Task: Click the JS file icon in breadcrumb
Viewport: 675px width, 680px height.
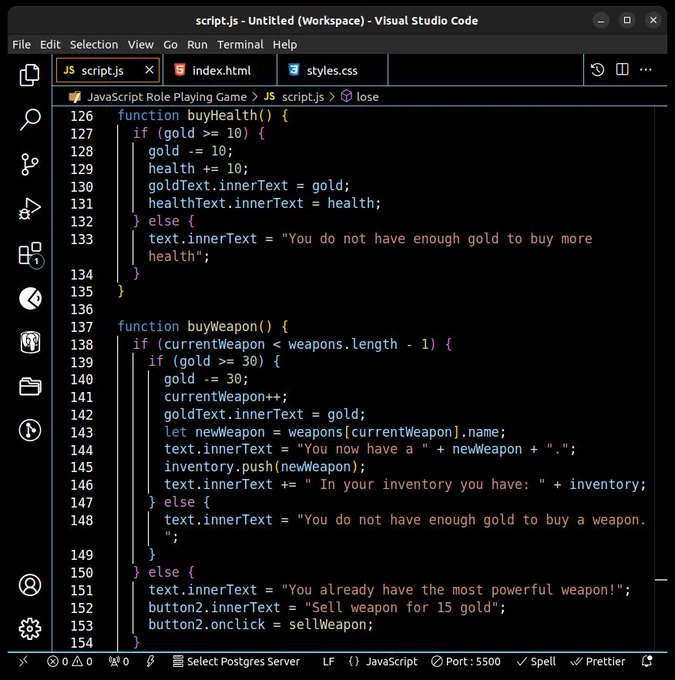Action: coord(269,96)
